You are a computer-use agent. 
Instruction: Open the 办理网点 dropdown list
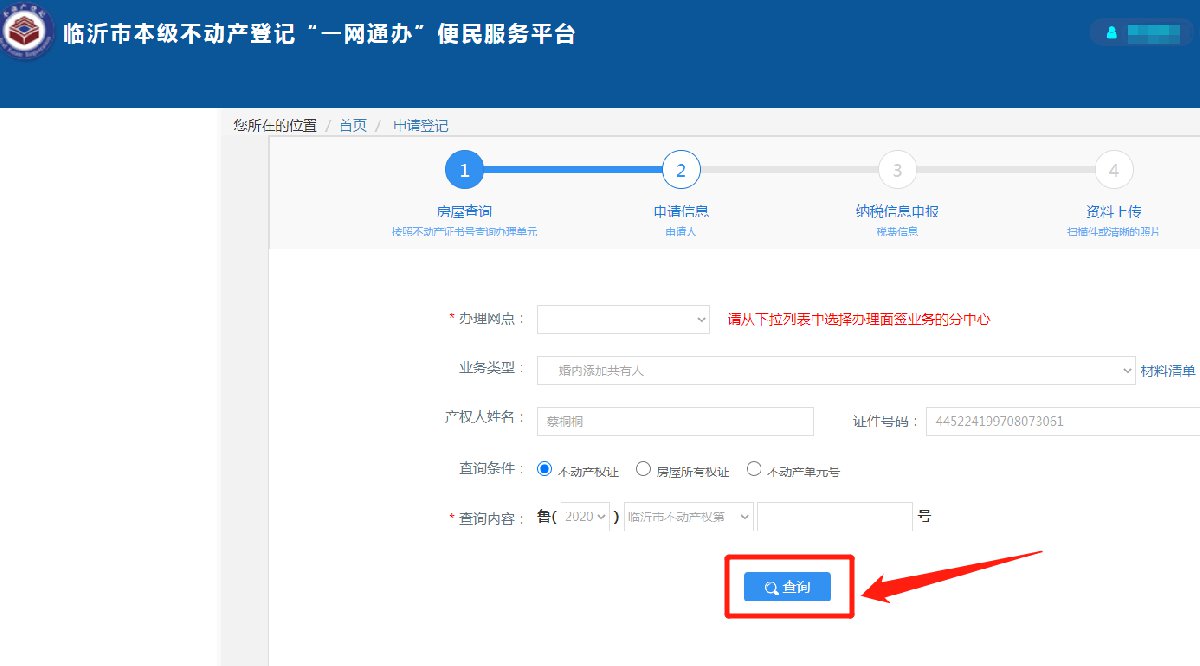623,319
